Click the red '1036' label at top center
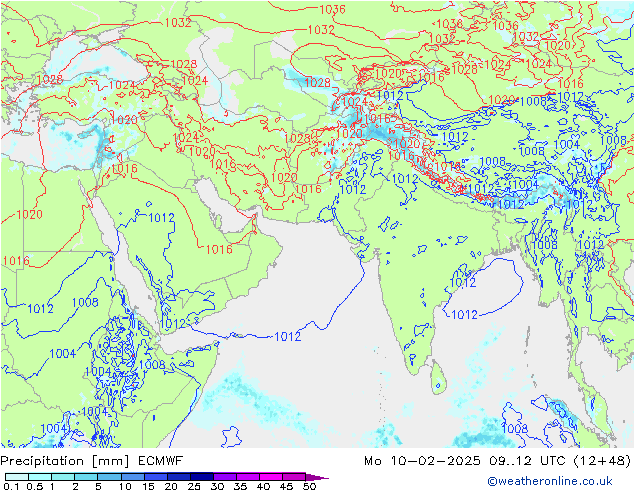Image resolution: width=634 pixels, height=490 pixels. pos(332,9)
